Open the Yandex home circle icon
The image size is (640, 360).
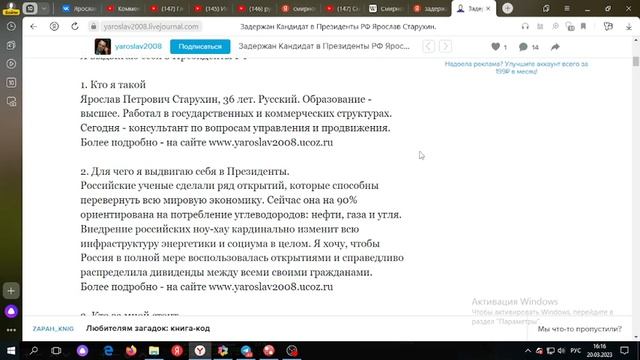tap(54, 27)
